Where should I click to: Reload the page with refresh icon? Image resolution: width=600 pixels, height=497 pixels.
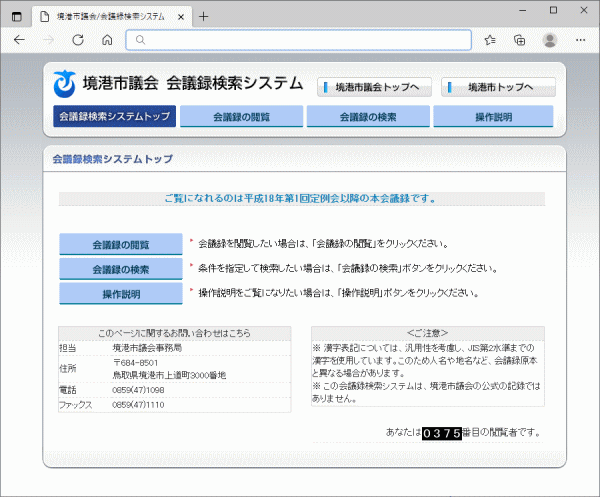coord(78,40)
